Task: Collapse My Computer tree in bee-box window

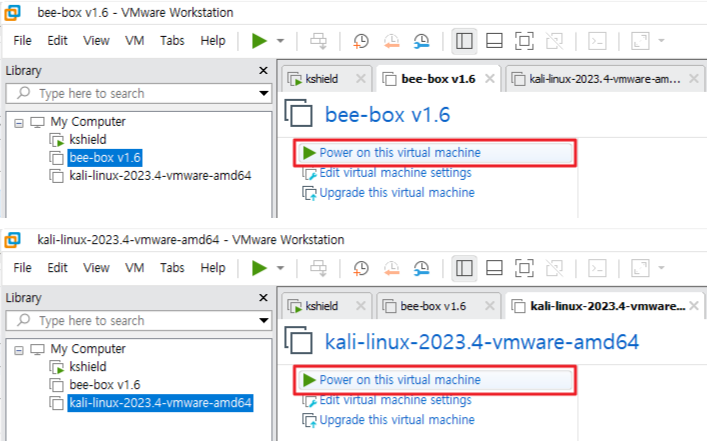Action: point(19,123)
